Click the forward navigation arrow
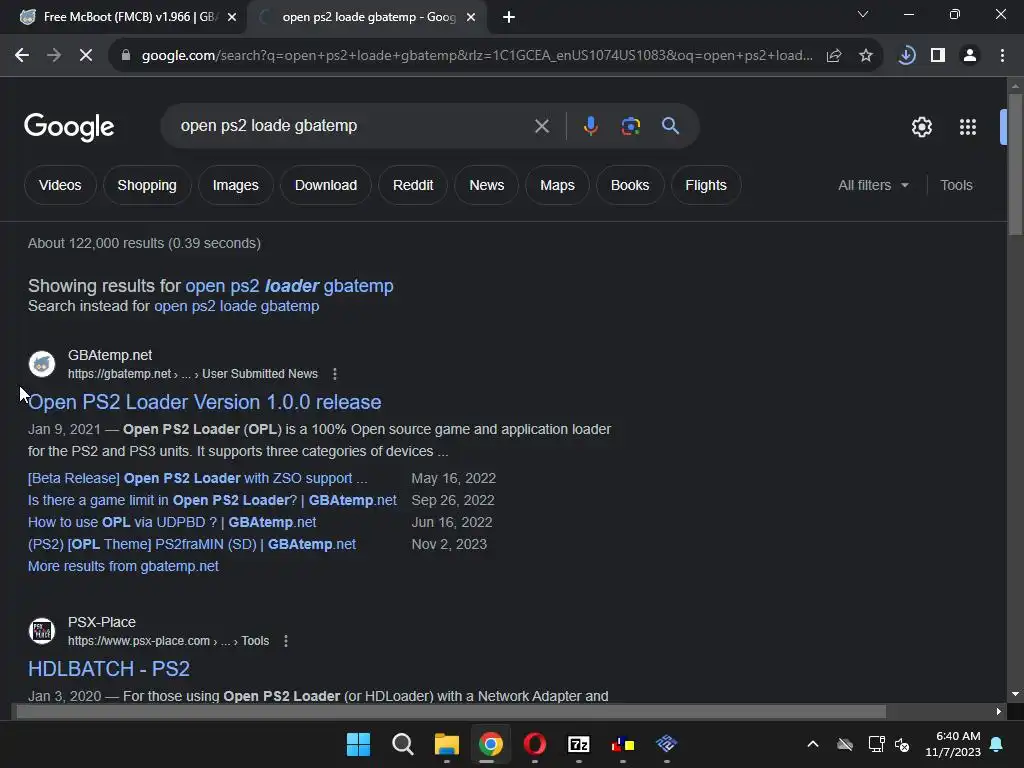The height and width of the screenshot is (768, 1024). tap(54, 56)
